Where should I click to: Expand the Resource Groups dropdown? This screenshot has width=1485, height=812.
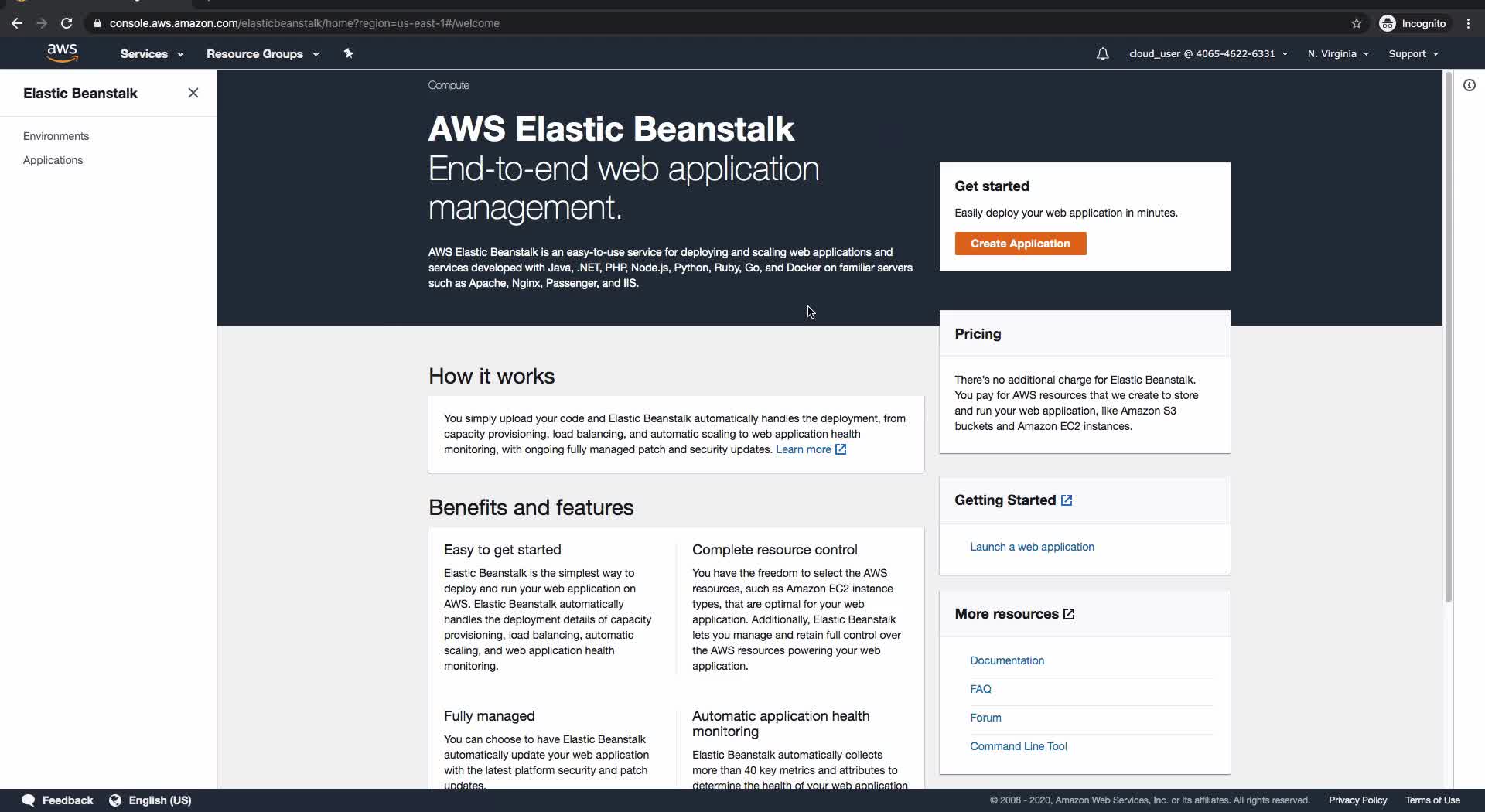262,54
